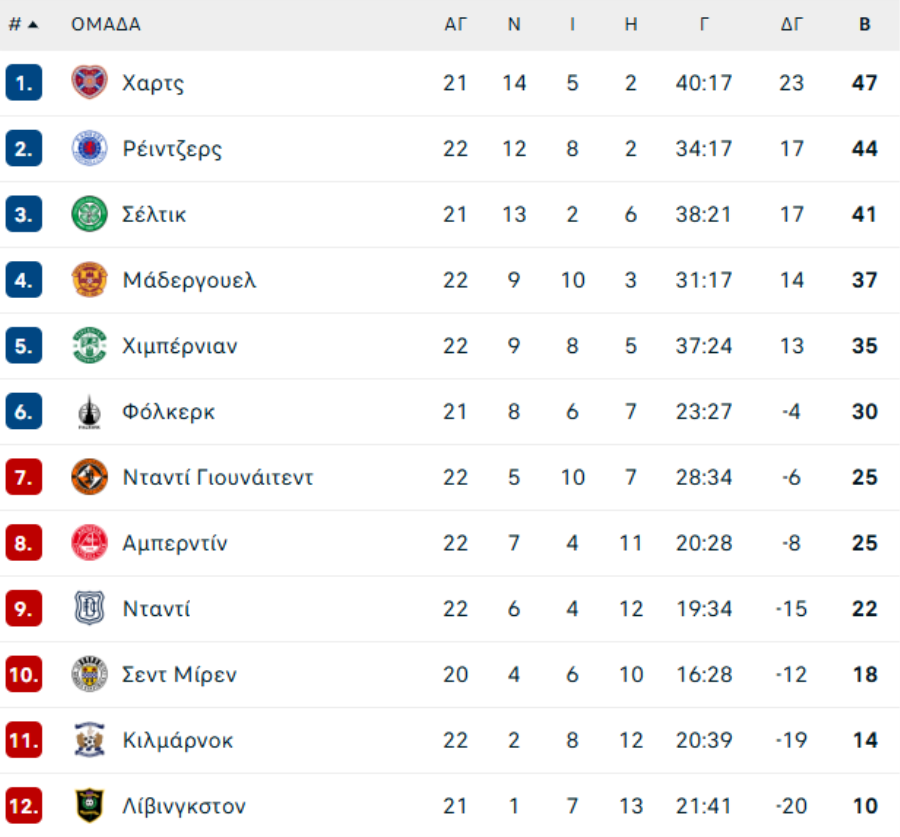Click the Motherwell (Μάδεργουελ) club crest
Image resolution: width=900 pixels, height=837 pixels.
pyautogui.click(x=89, y=280)
